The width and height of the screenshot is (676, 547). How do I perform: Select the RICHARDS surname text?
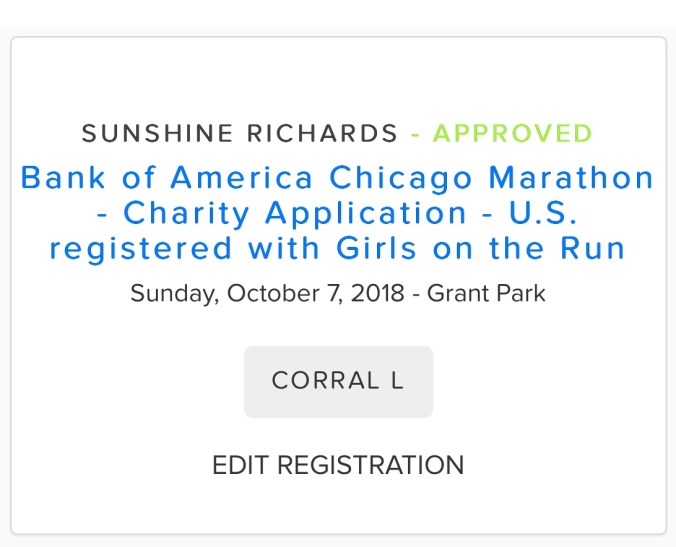(333, 133)
